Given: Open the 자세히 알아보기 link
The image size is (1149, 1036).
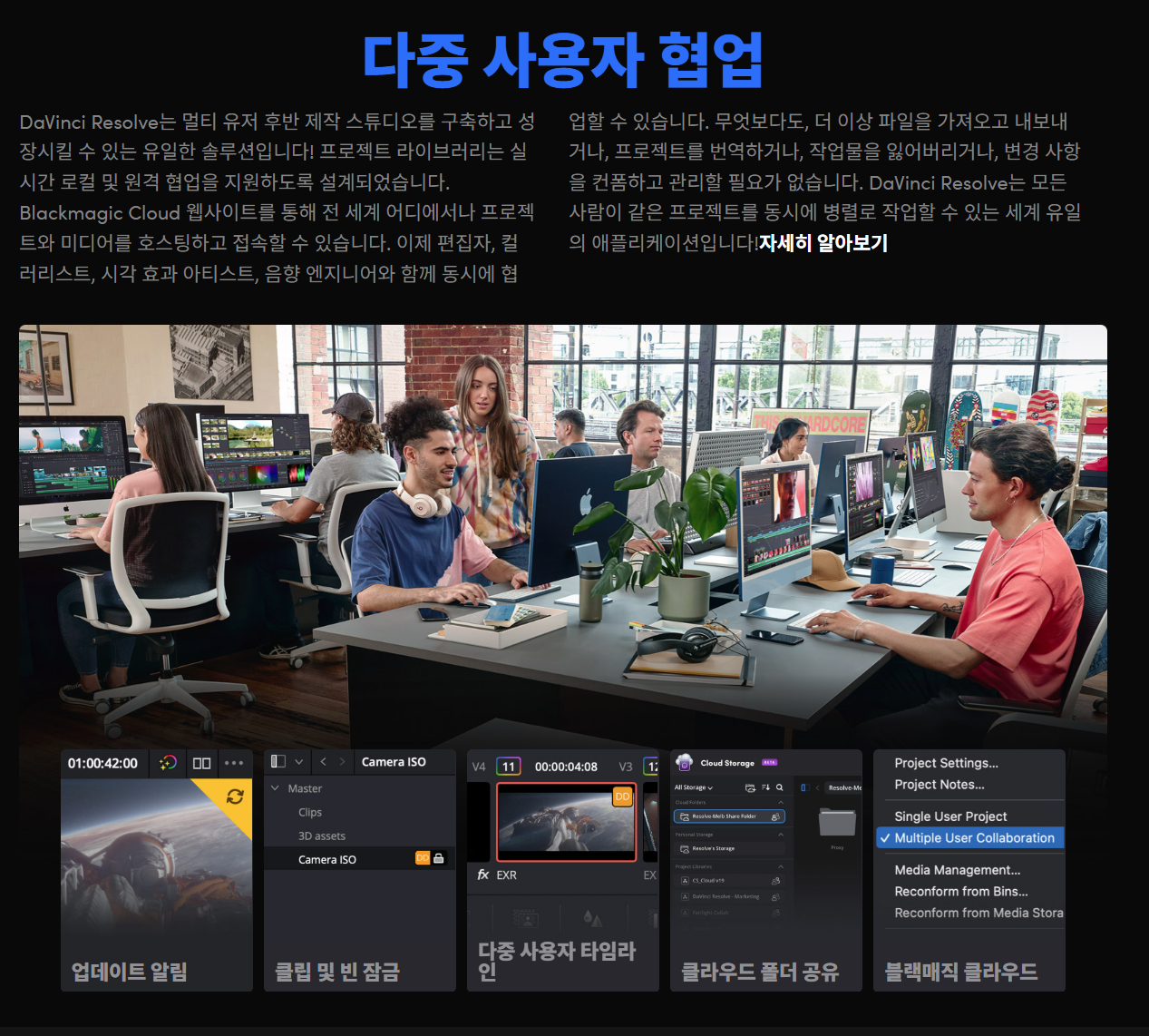Looking at the screenshot, I should coord(823,242).
